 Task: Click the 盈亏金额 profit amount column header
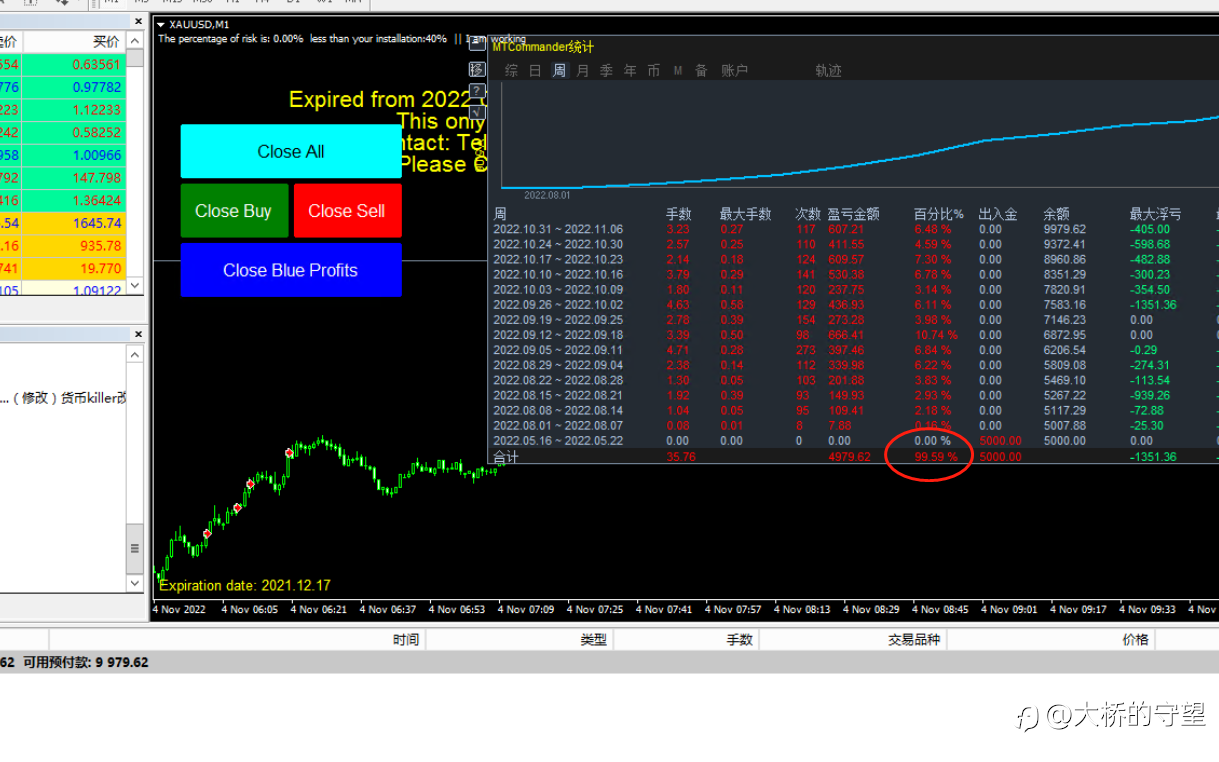click(853, 214)
